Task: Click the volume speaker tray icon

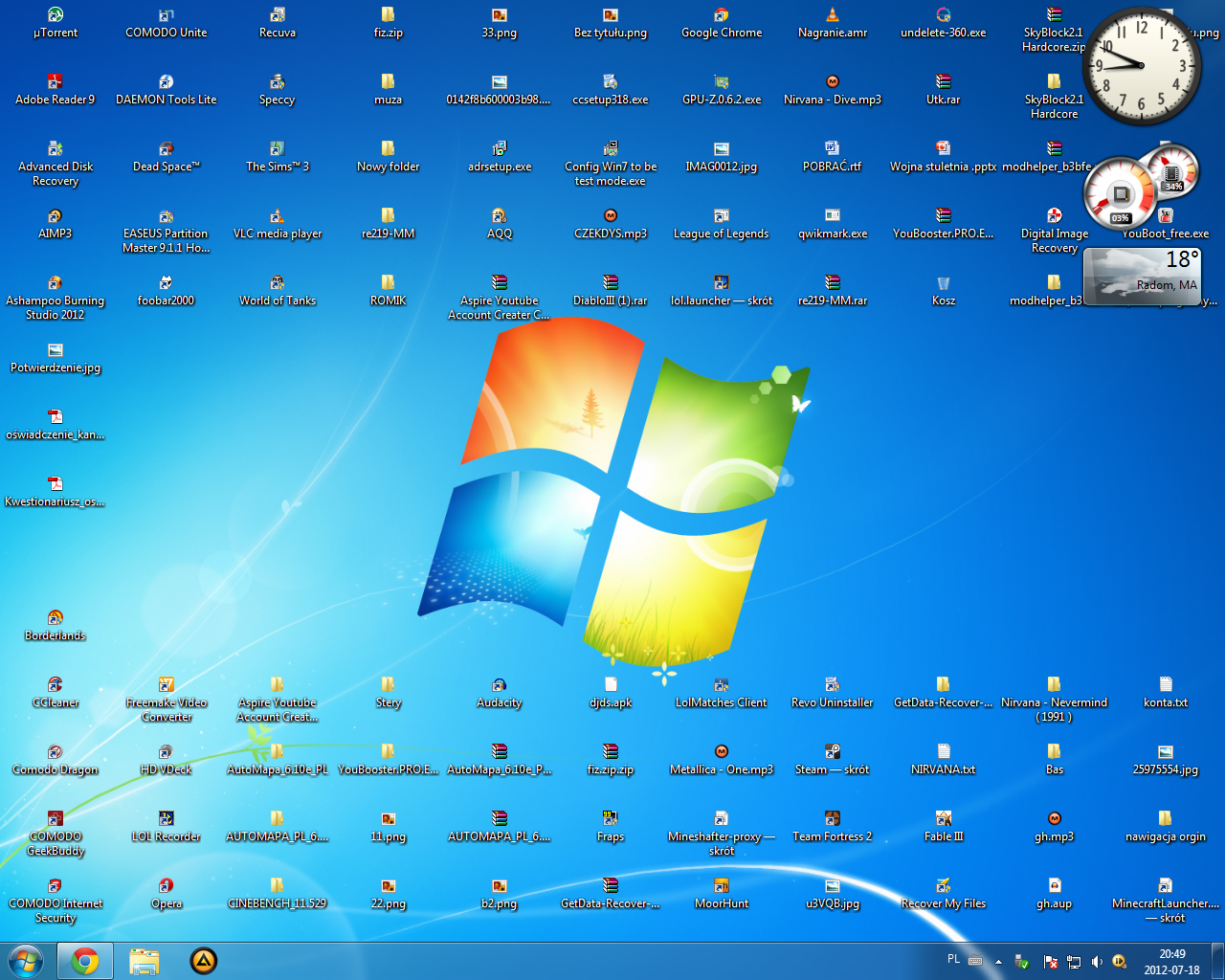Action: pyautogui.click(x=1096, y=962)
